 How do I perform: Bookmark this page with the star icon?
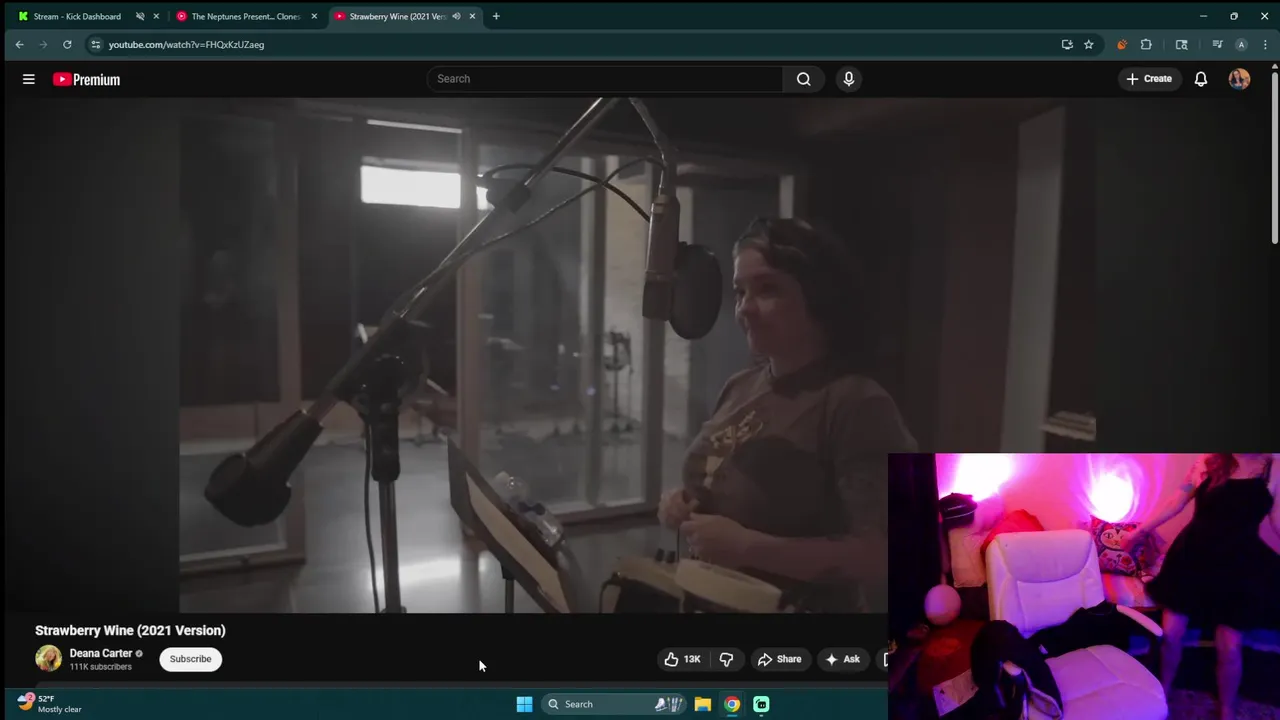(x=1089, y=44)
